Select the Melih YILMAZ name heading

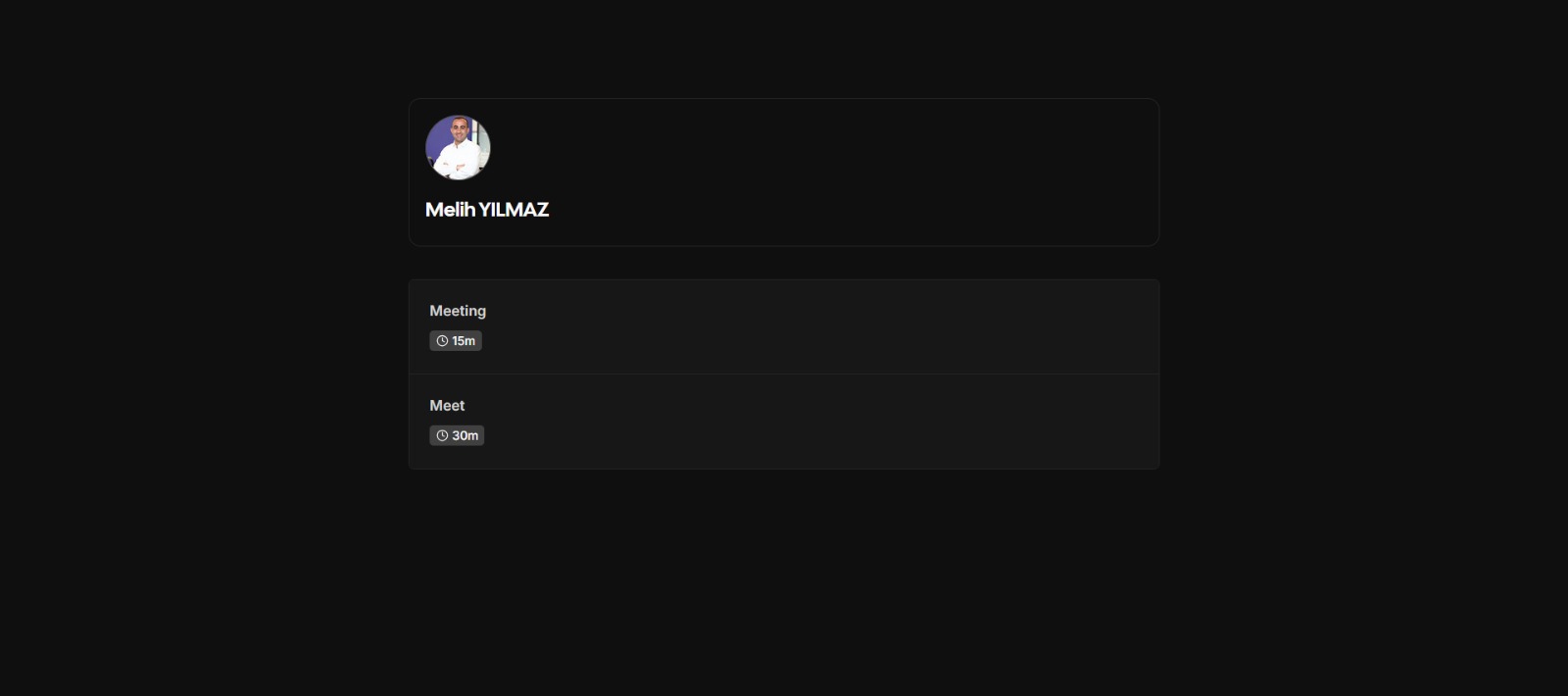(487, 210)
